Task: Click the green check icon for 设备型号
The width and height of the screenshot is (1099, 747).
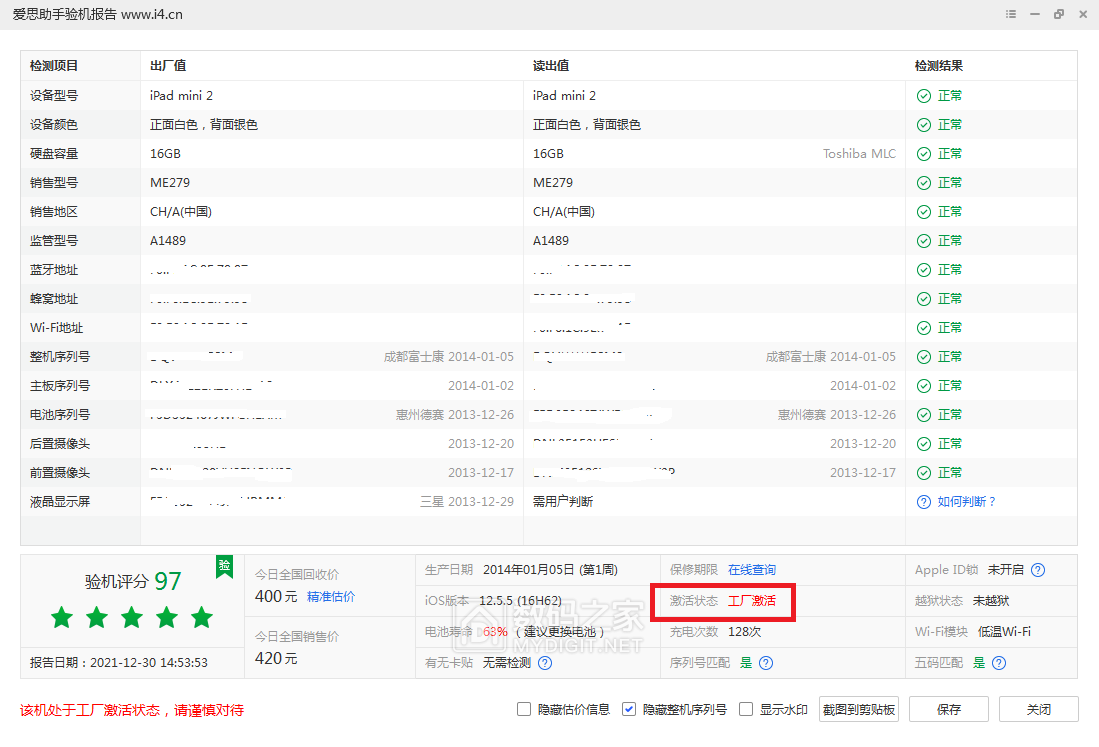Action: coord(924,96)
